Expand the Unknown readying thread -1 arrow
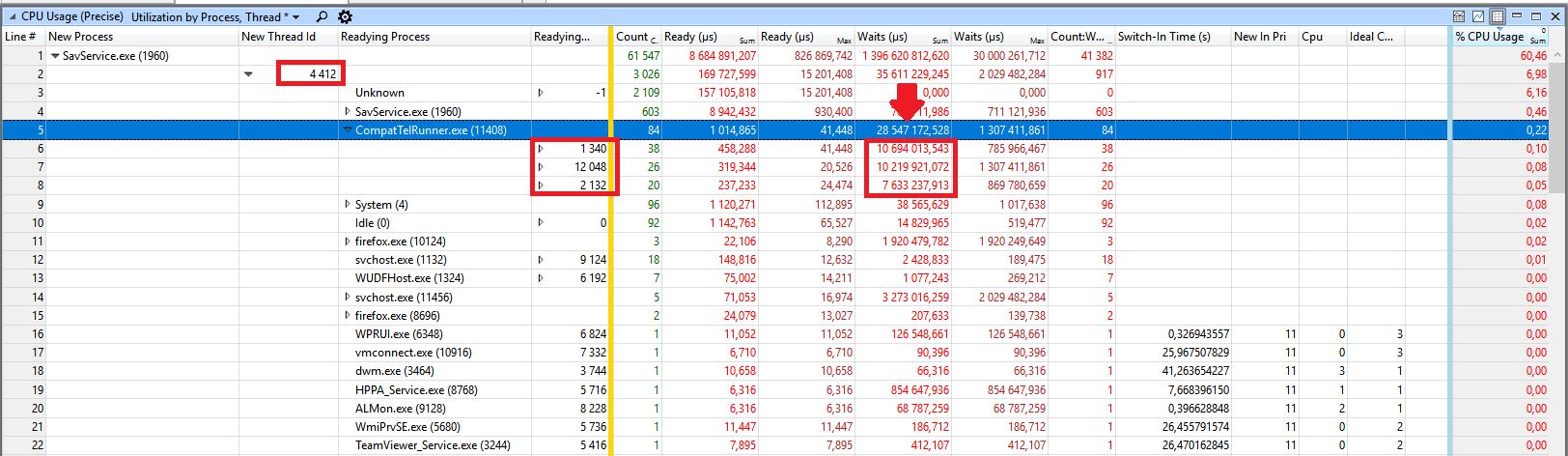The width and height of the screenshot is (1568, 456). click(541, 93)
